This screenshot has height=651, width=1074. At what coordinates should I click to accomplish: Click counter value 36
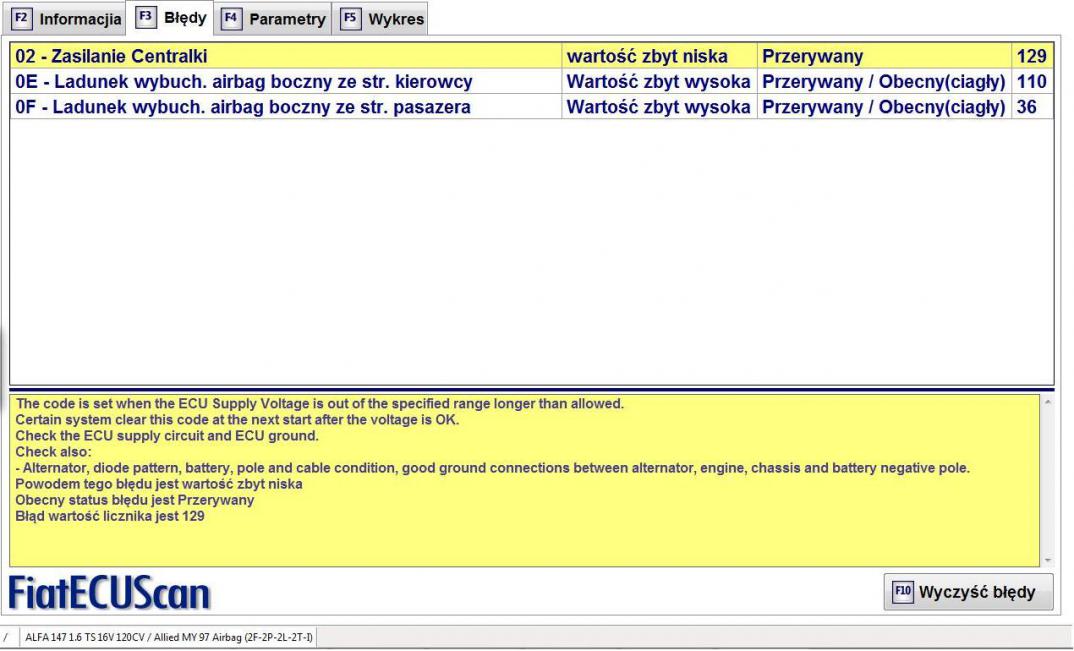1032,107
